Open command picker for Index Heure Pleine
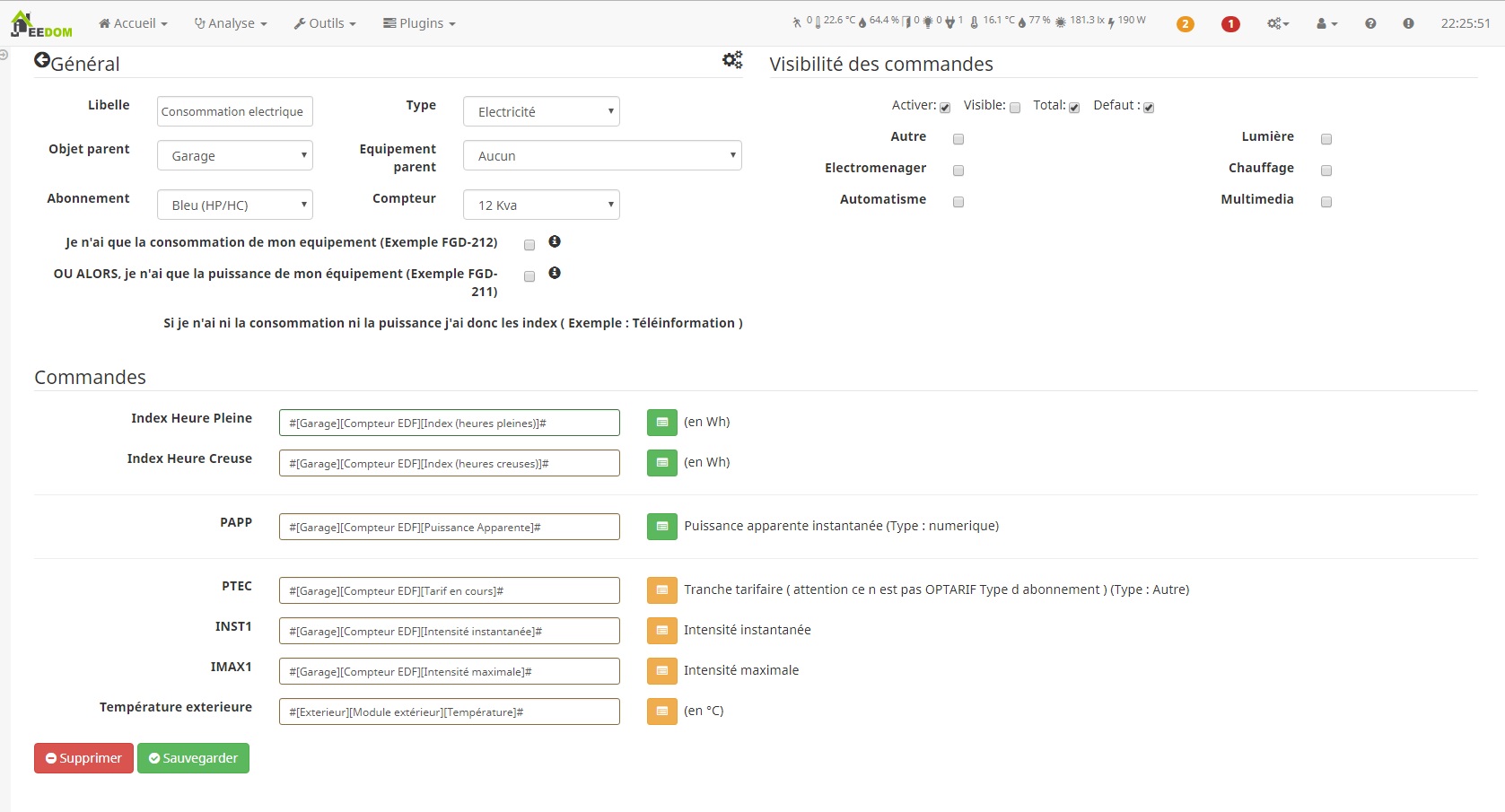 662,422
